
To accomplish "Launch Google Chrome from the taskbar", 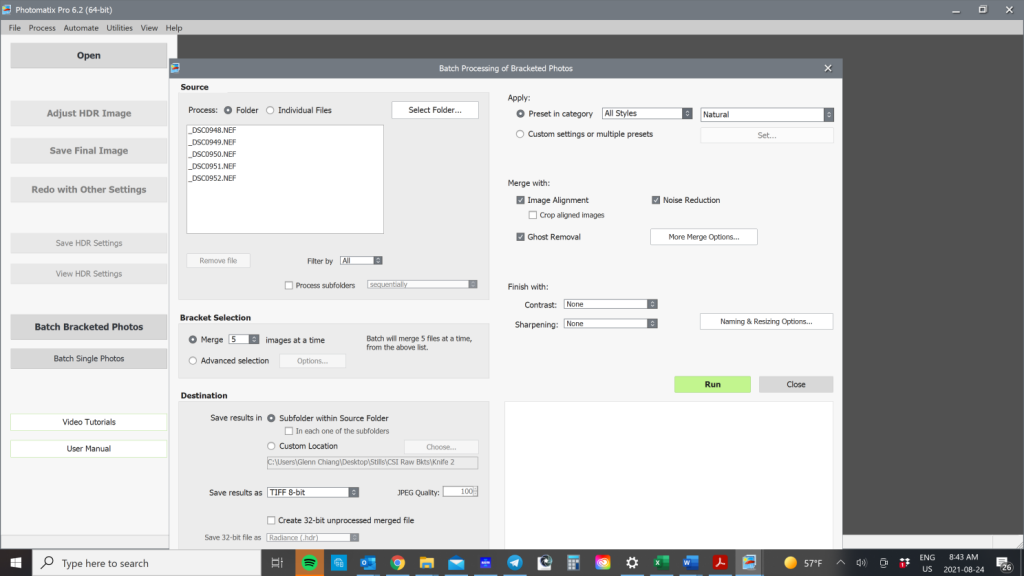I will (397, 562).
